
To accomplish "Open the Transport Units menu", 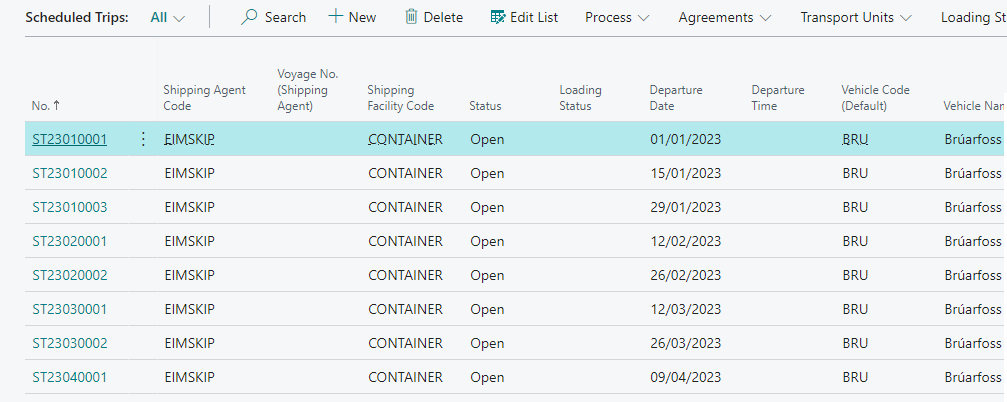I will coord(855,18).
